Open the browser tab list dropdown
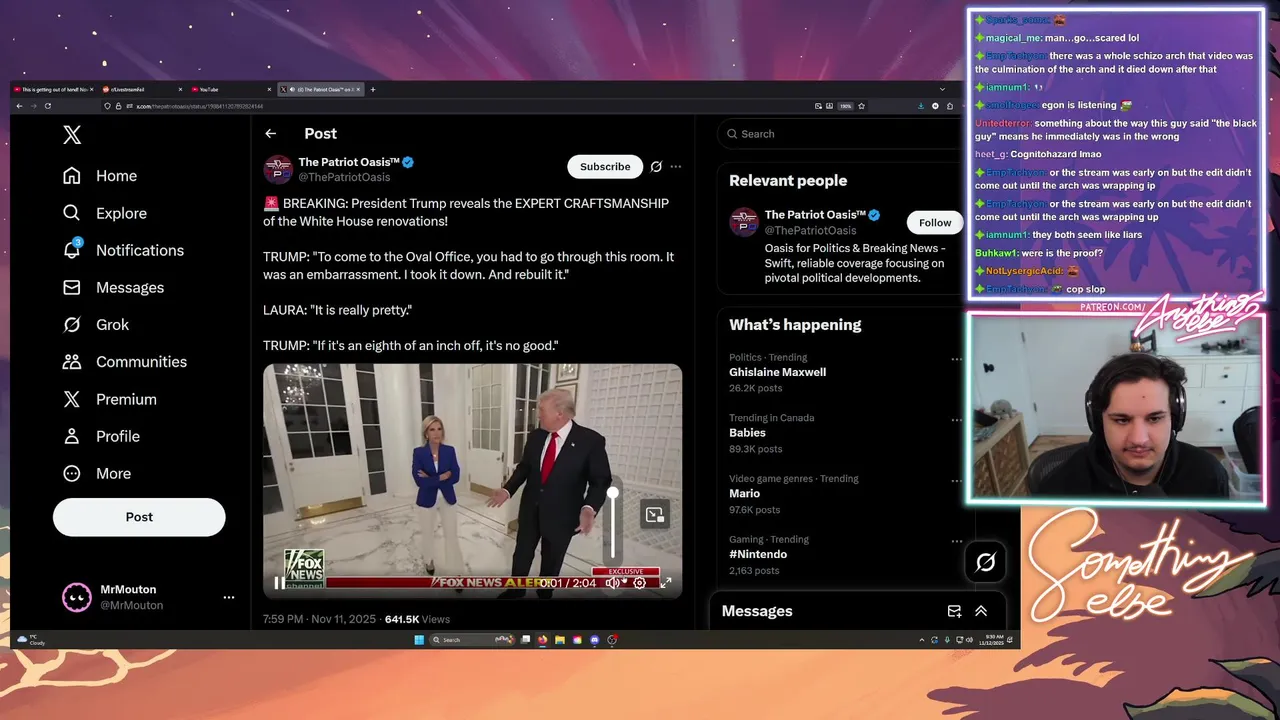1280x720 pixels. pos(942,90)
